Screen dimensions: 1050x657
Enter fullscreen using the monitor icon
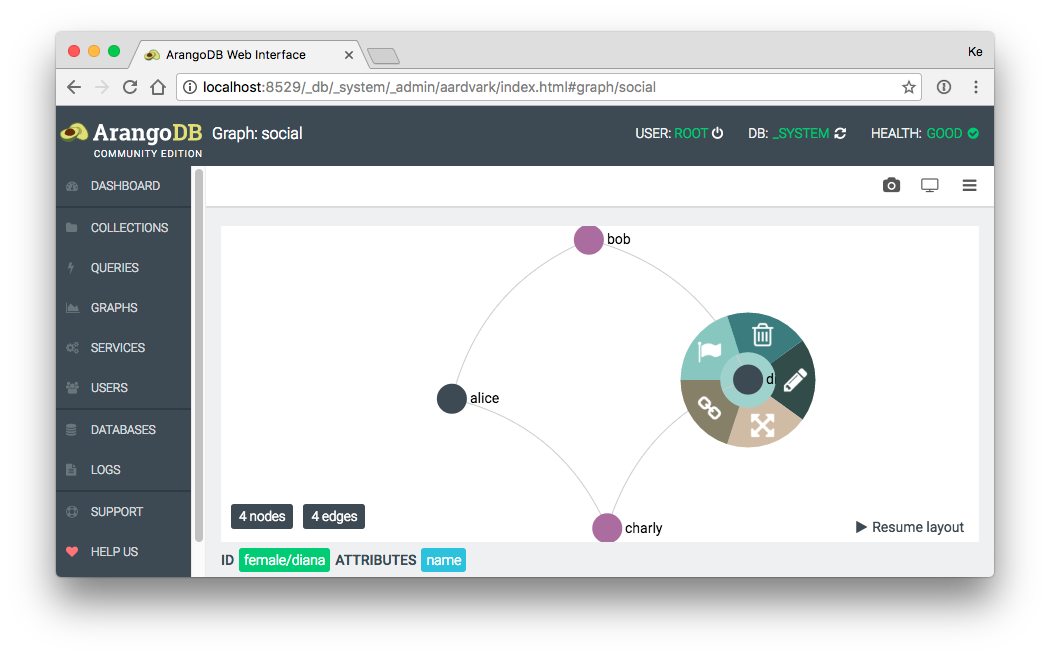click(x=930, y=186)
